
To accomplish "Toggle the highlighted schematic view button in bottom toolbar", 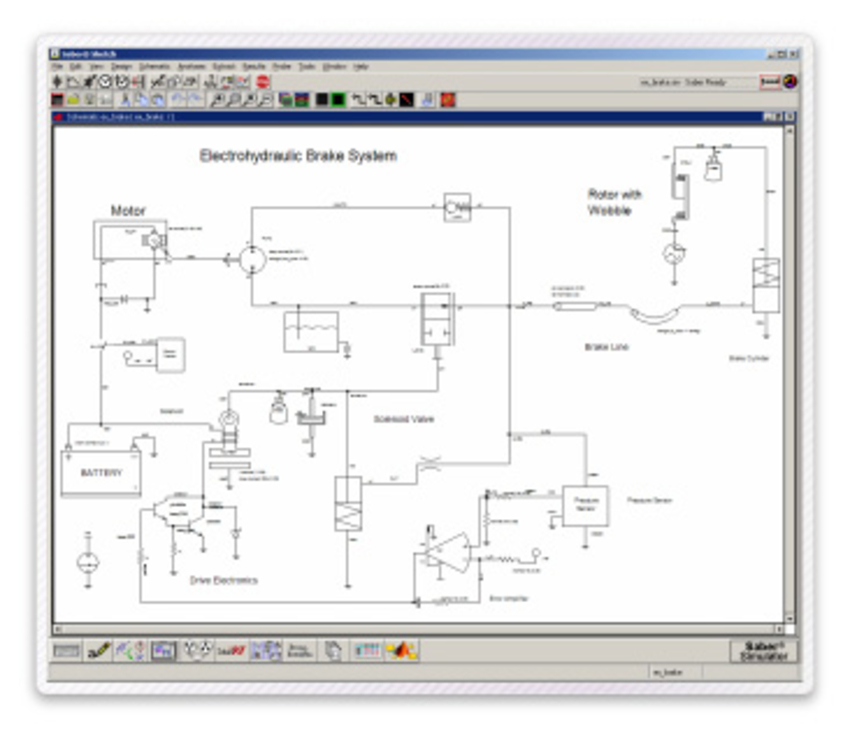I will [163, 650].
